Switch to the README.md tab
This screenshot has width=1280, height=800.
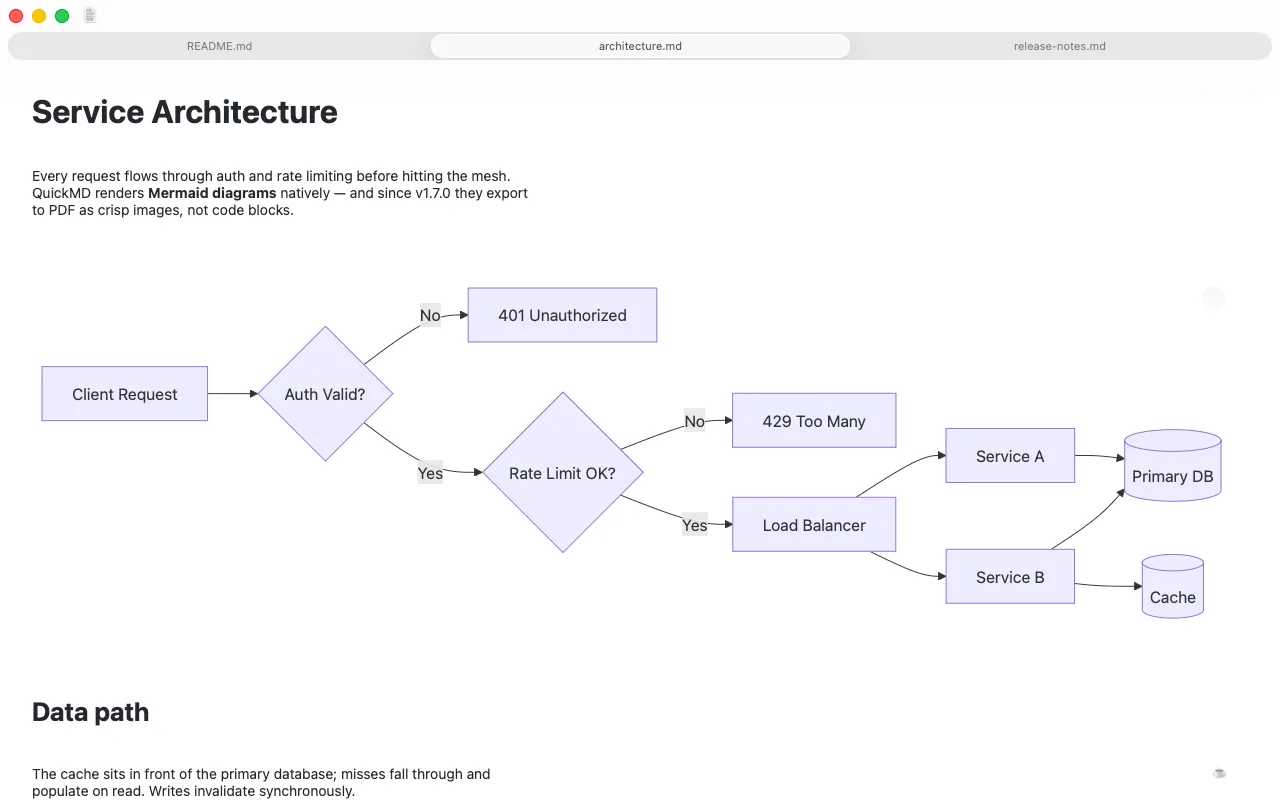pyautogui.click(x=219, y=46)
